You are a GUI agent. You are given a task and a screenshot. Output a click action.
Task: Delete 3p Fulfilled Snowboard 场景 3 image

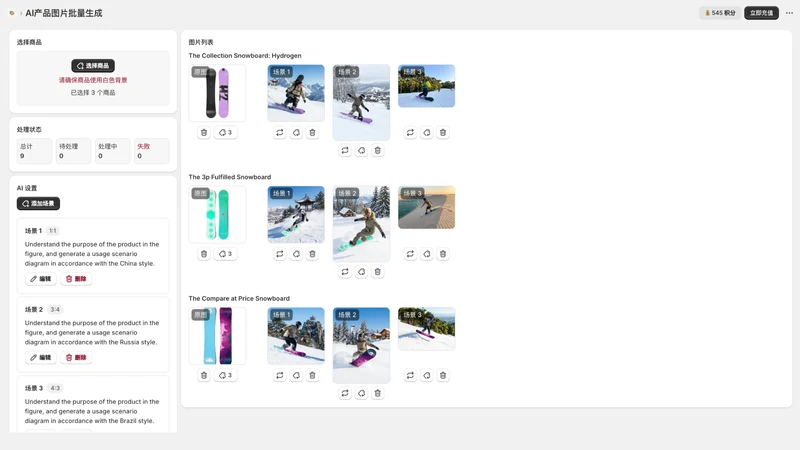(443, 254)
